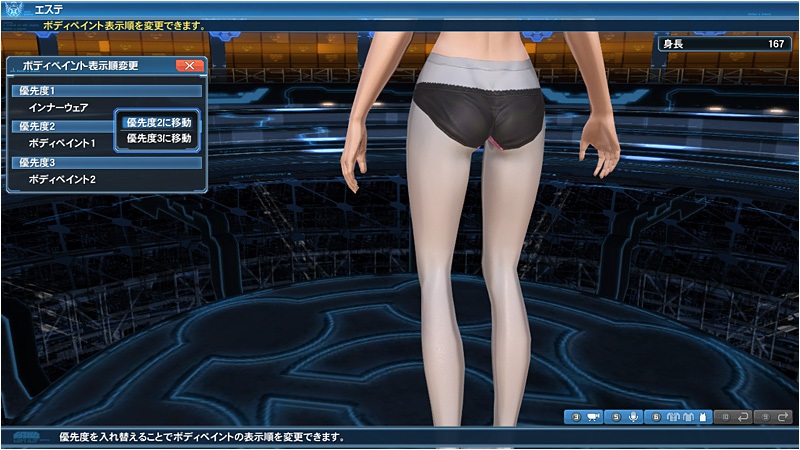Viewport: 800px width, 450px height.
Task: Click the yellow ボディペイント表示順を変更できます hint text
Action: (124, 26)
